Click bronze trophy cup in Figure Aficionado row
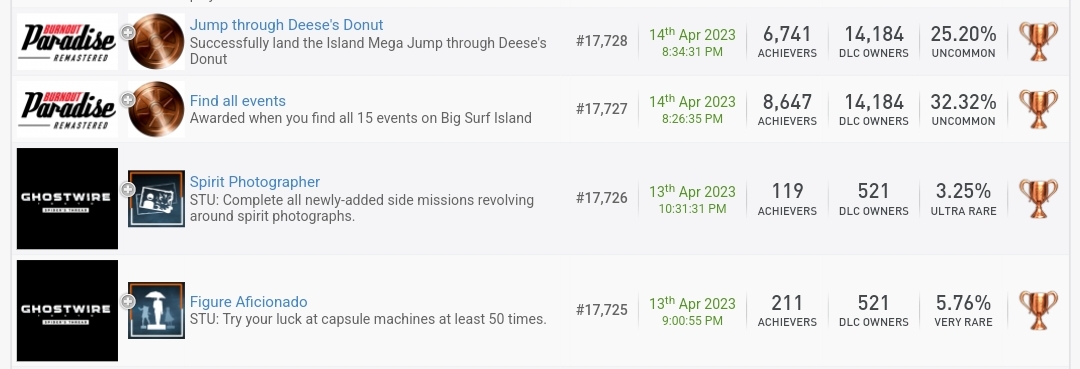 click(1038, 310)
